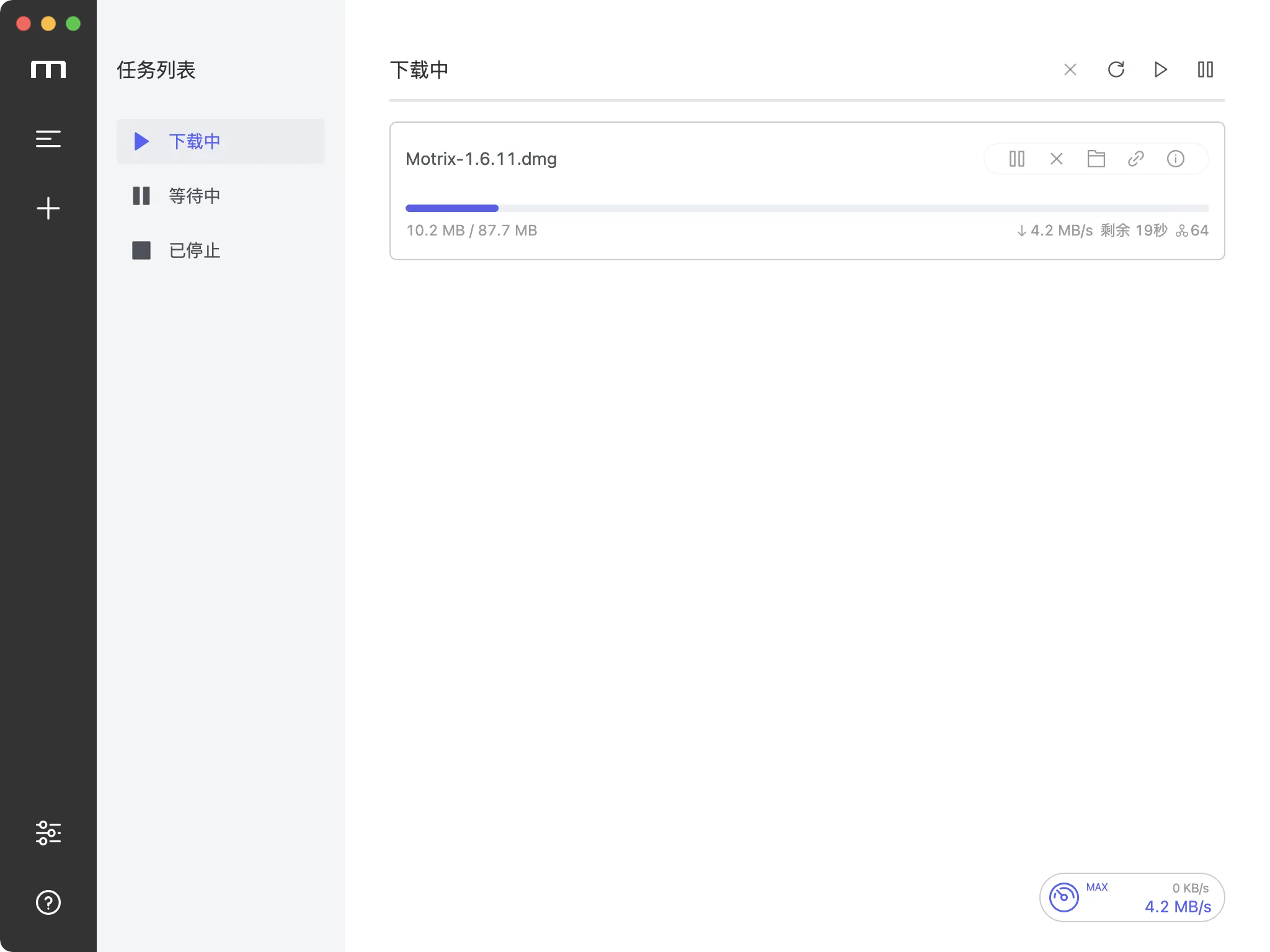Pause the Motrix-1.6.11.dmg download task

[x=1016, y=159]
